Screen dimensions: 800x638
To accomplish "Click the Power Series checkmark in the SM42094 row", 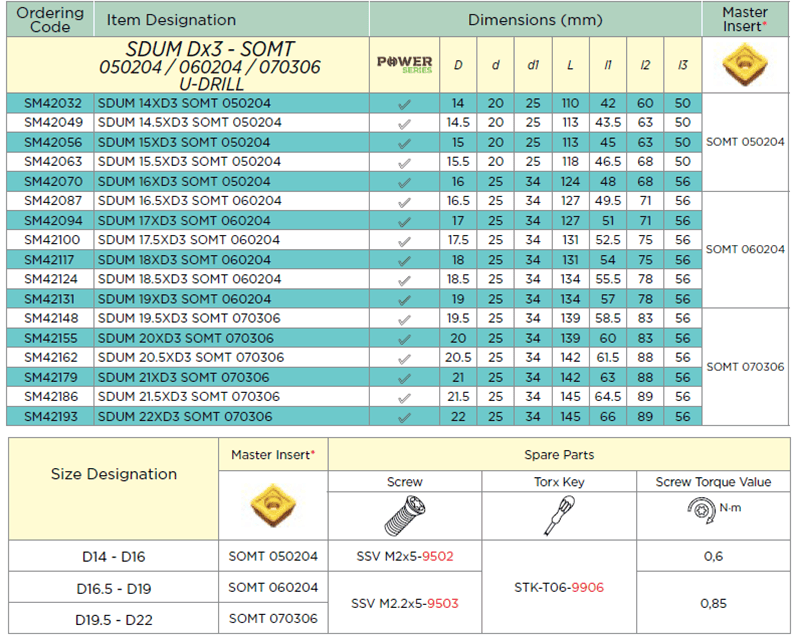I will [x=404, y=222].
